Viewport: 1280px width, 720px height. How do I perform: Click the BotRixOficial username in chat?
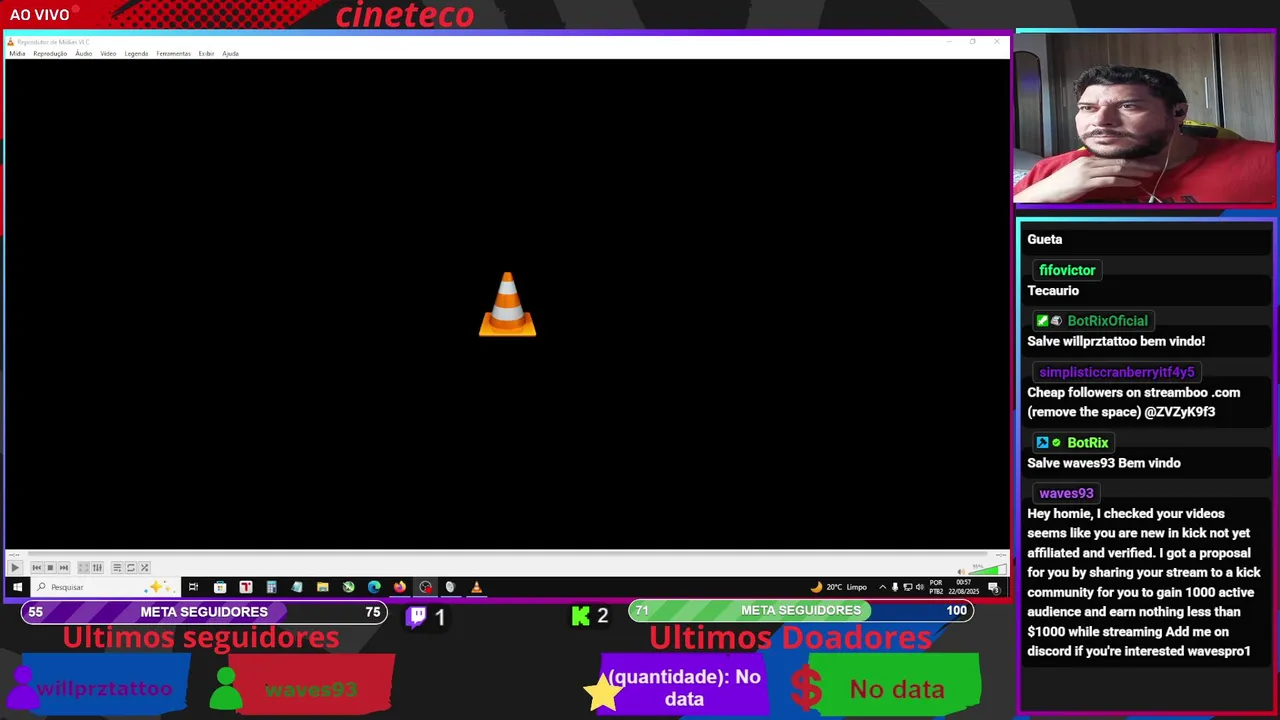coord(1107,321)
